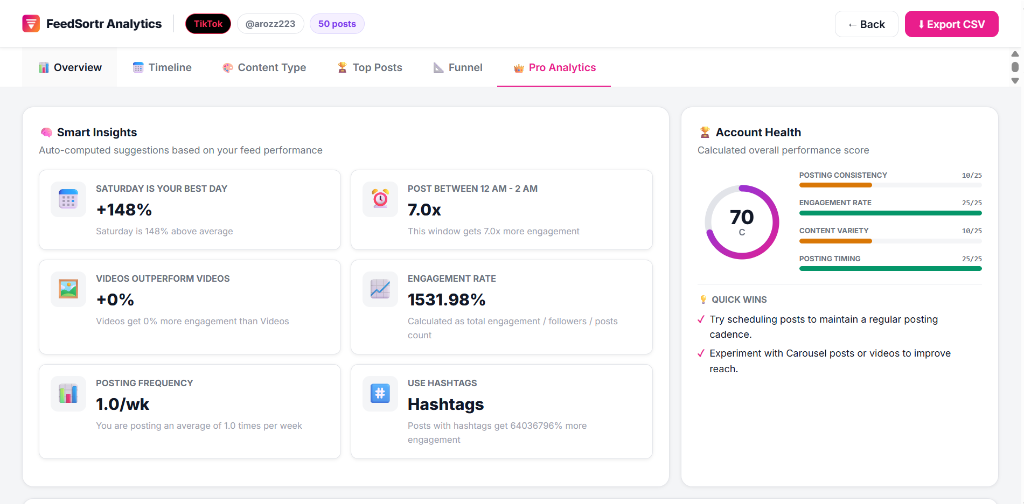Click the 1.0/wk posting frequency value
Viewport: 1024px width, 504px height.
click(x=123, y=404)
